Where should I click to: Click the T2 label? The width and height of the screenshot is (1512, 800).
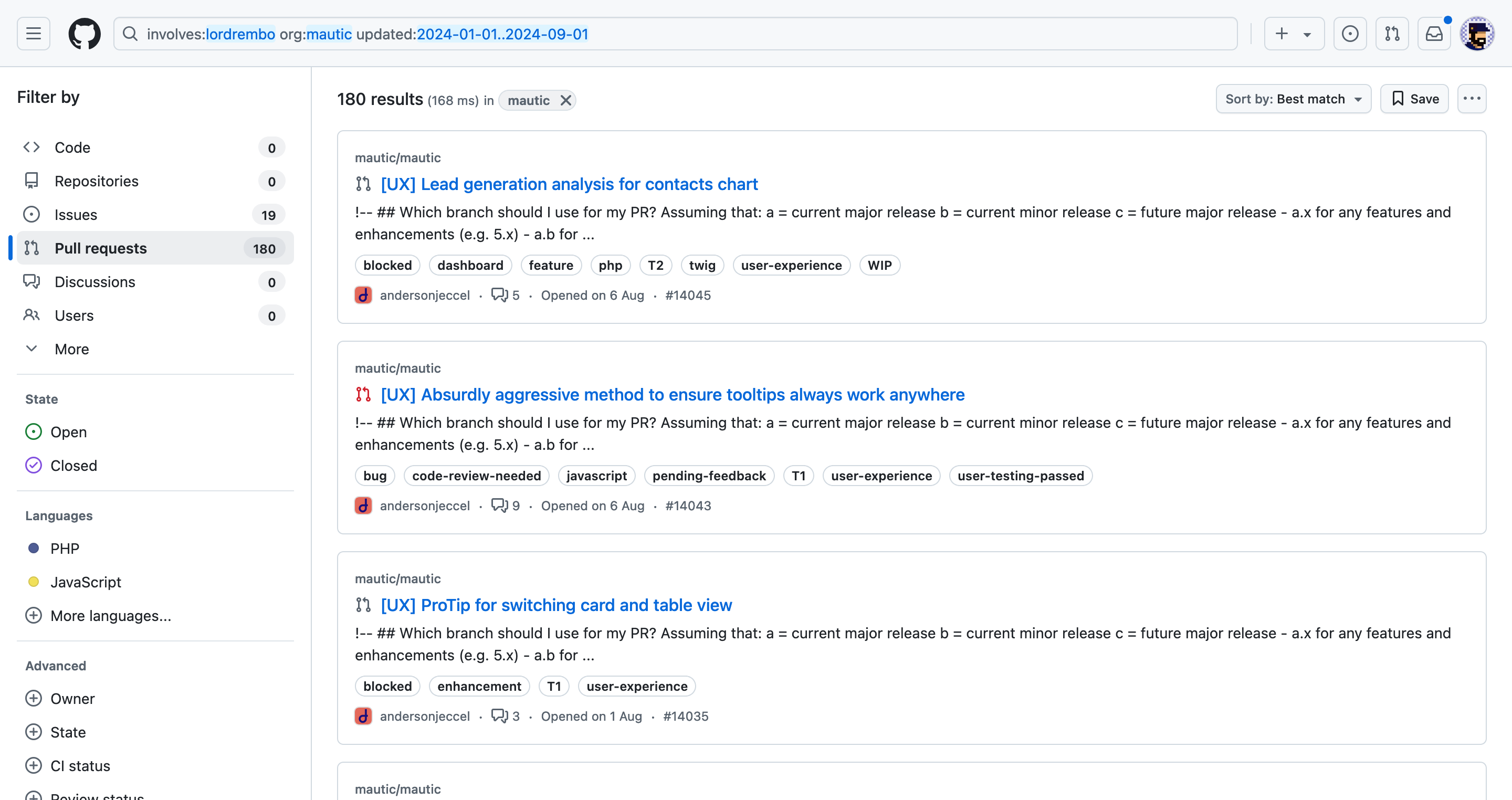point(656,265)
